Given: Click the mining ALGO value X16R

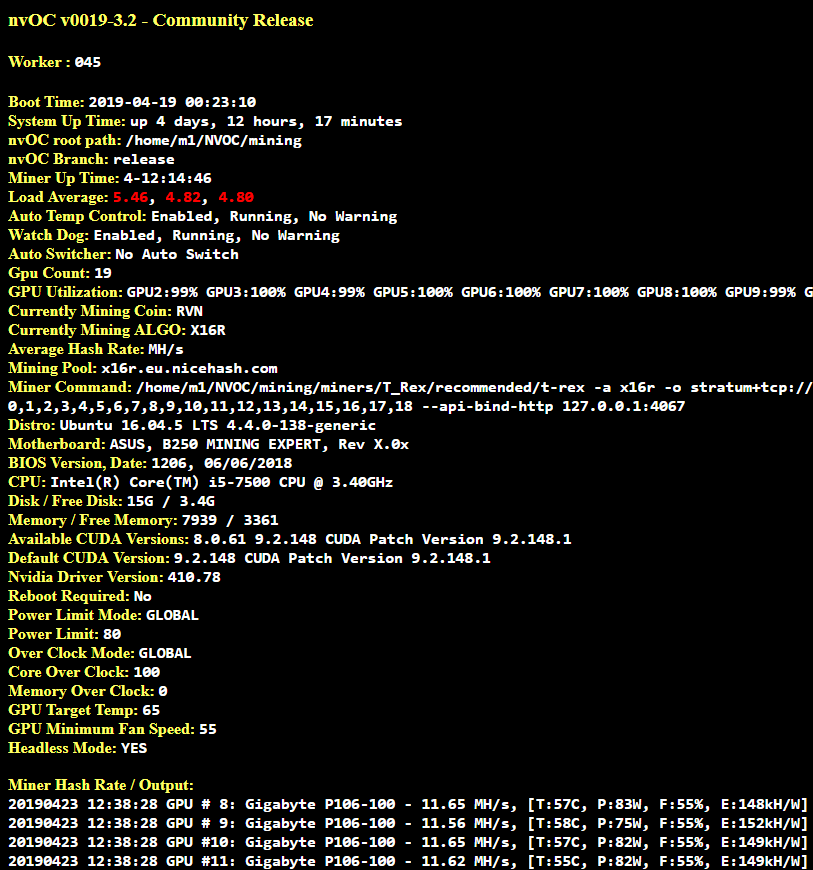Looking at the screenshot, I should click(208, 330).
